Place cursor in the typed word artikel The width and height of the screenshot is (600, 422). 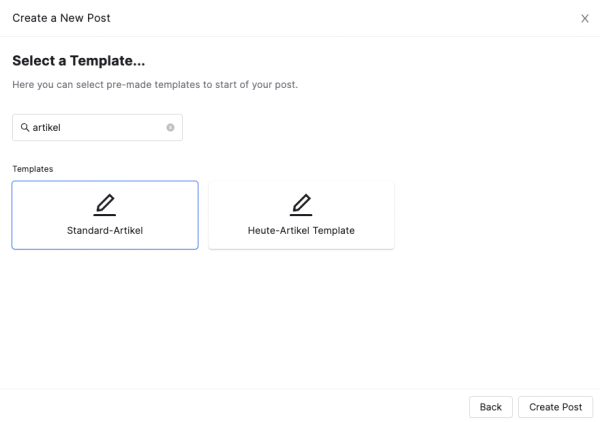coord(47,128)
